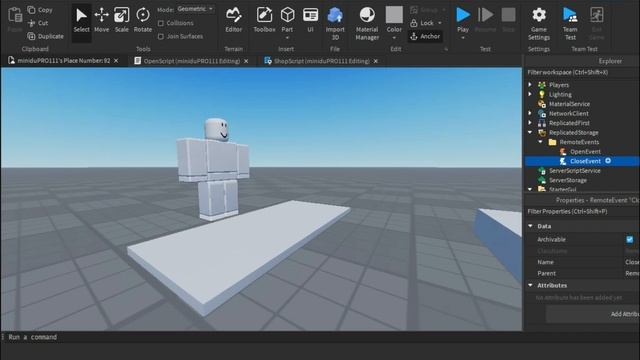This screenshot has width=640, height=360.
Task: Open the Terrain Editor
Action: (233, 20)
